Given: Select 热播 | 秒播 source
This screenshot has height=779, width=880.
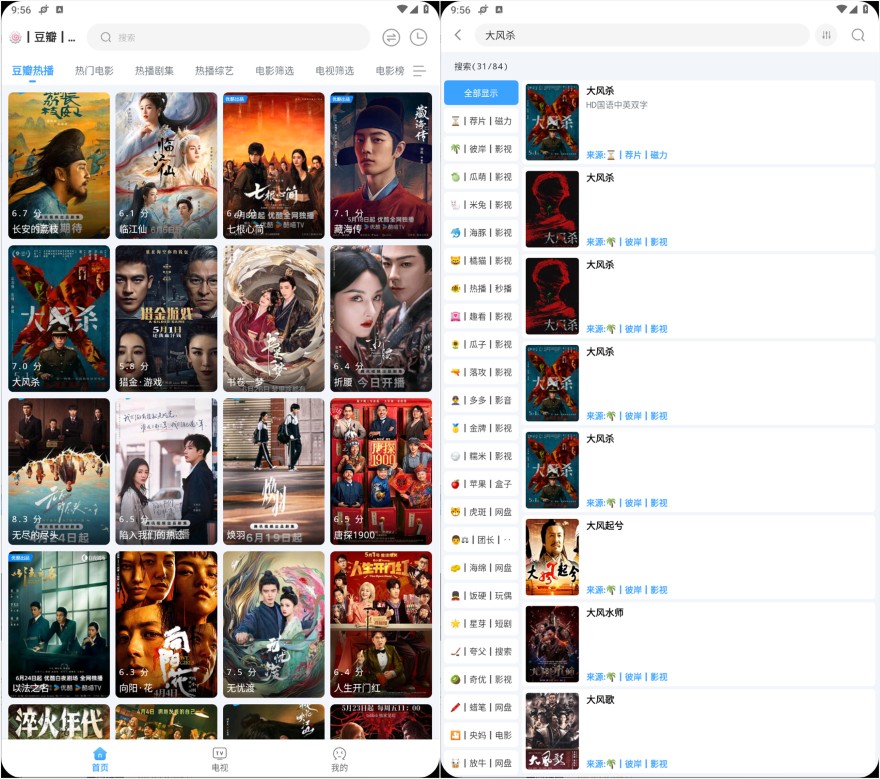Looking at the screenshot, I should point(481,288).
